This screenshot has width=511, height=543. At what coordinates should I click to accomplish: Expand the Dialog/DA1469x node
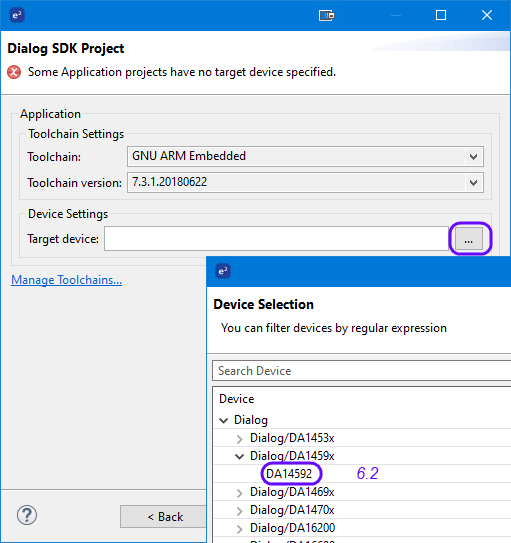click(239, 493)
